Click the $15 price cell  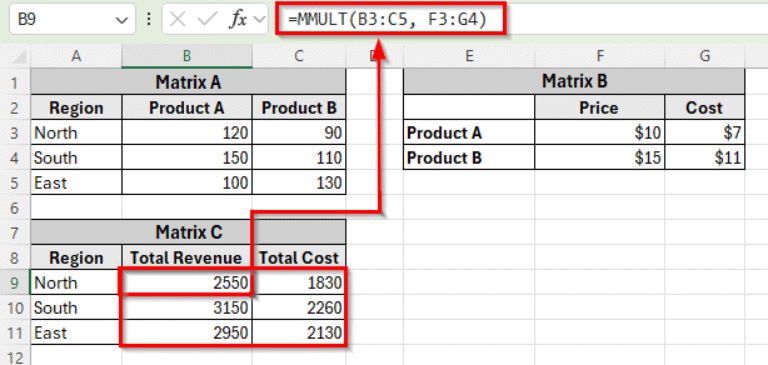point(600,158)
